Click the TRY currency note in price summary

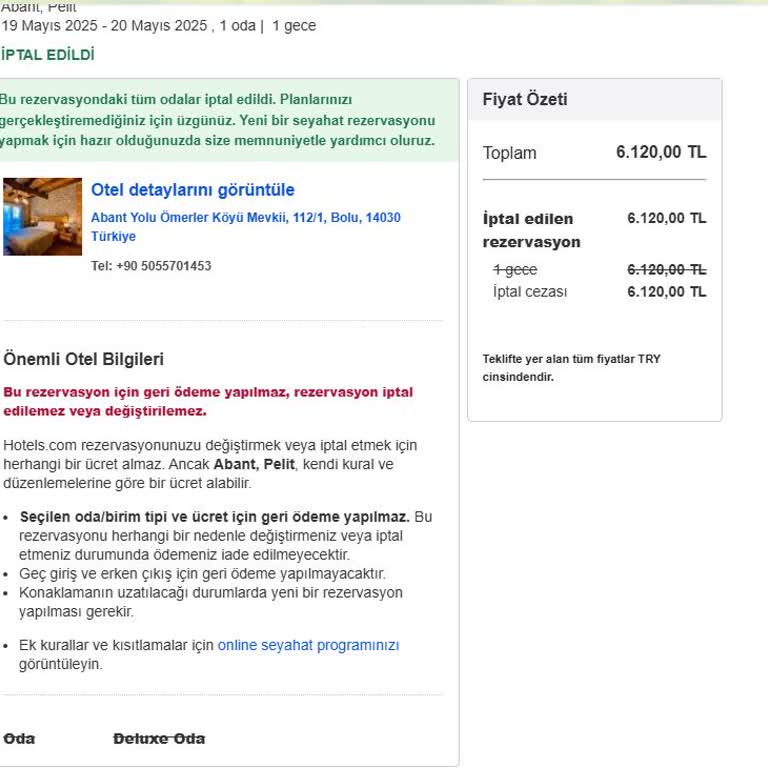tap(571, 368)
